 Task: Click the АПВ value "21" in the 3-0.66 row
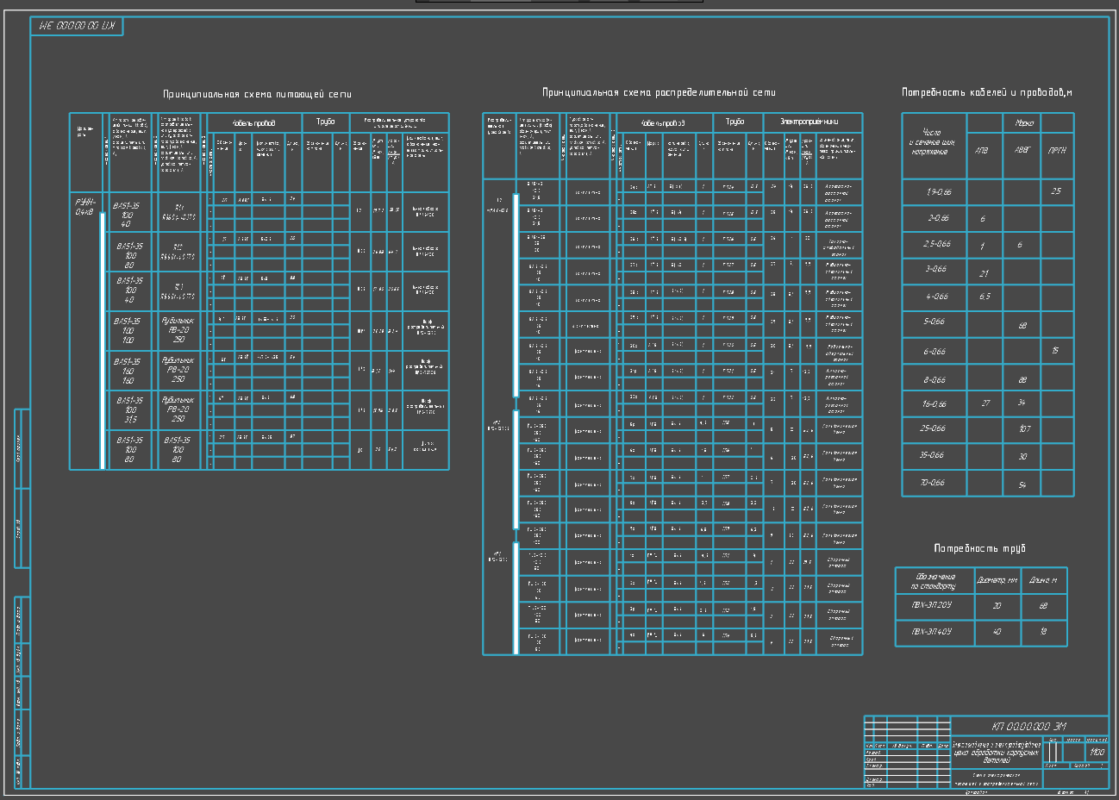pyautogui.click(x=984, y=273)
